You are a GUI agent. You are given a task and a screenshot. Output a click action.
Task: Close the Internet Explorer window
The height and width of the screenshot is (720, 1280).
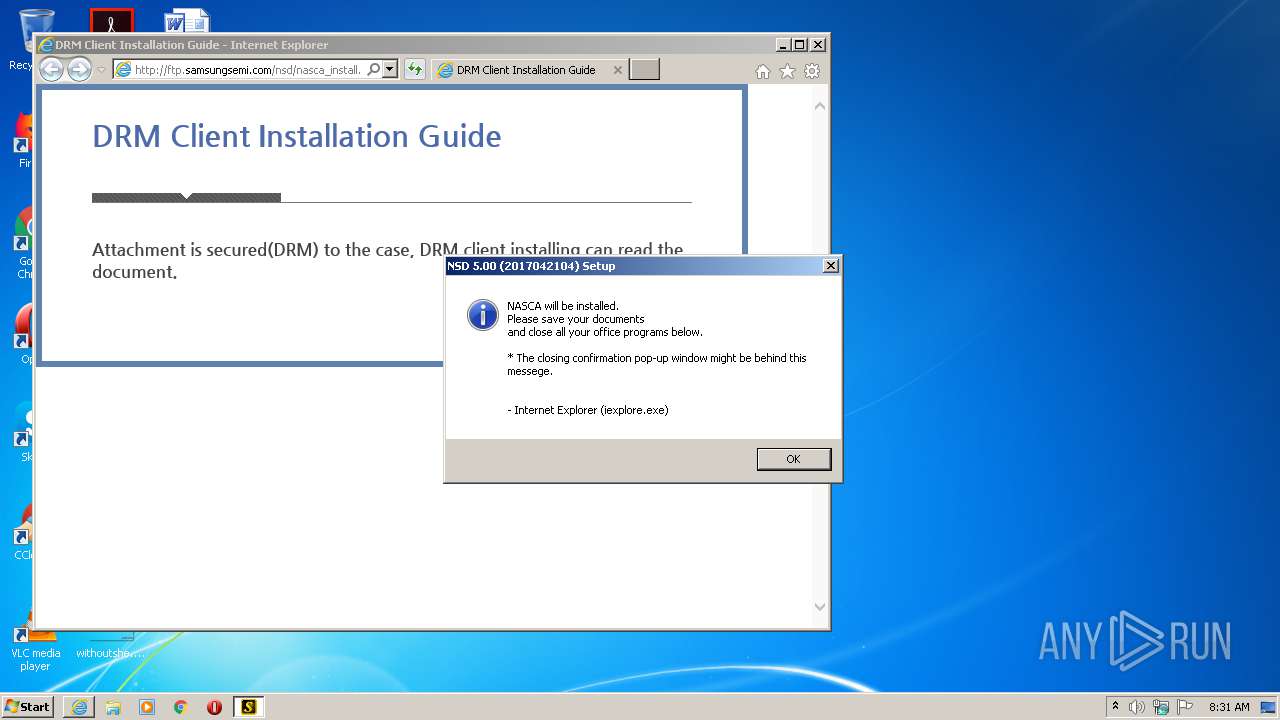pyautogui.click(x=817, y=45)
